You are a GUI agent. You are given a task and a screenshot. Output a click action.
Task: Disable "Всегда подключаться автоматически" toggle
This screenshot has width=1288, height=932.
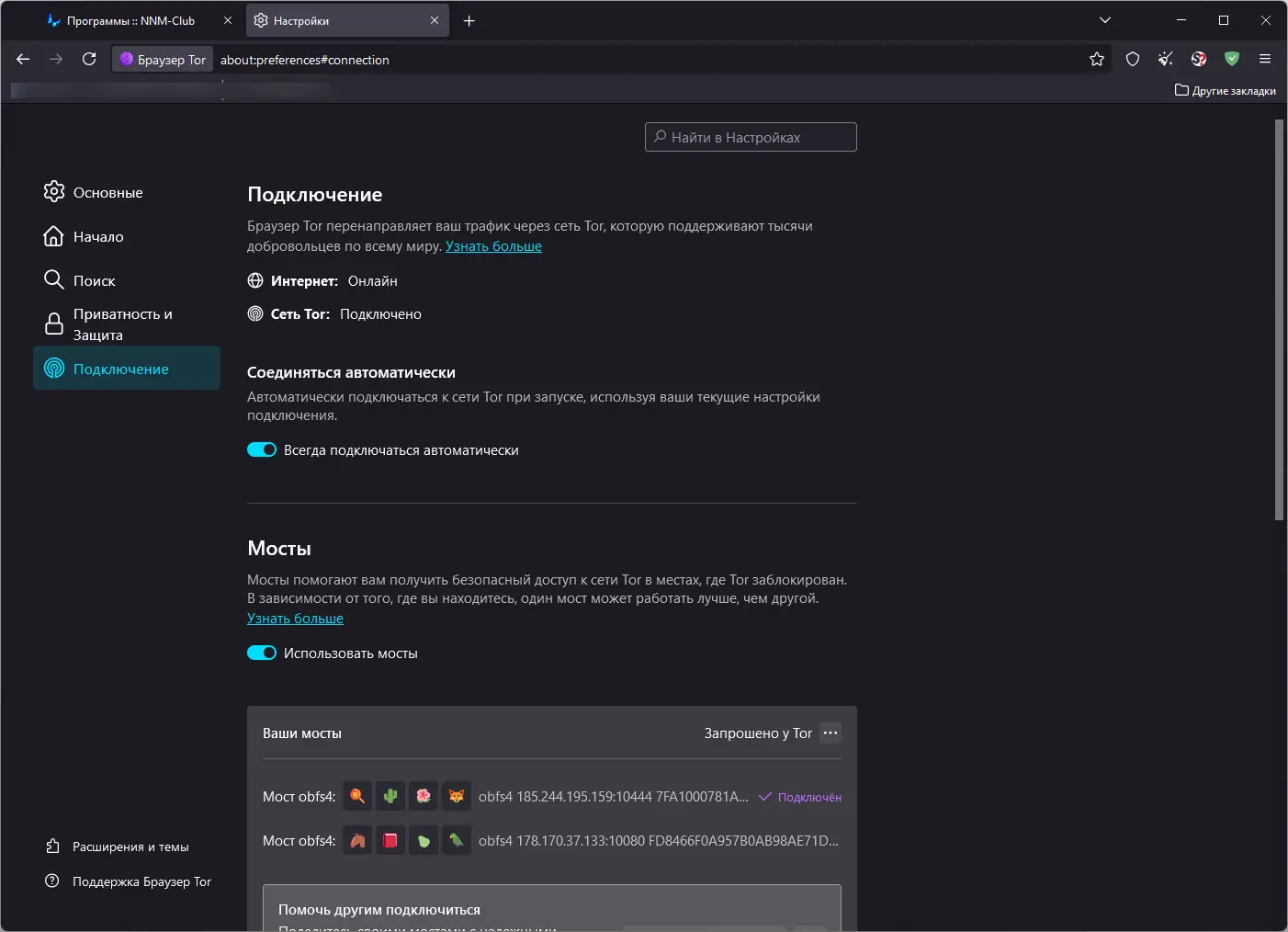click(x=262, y=450)
